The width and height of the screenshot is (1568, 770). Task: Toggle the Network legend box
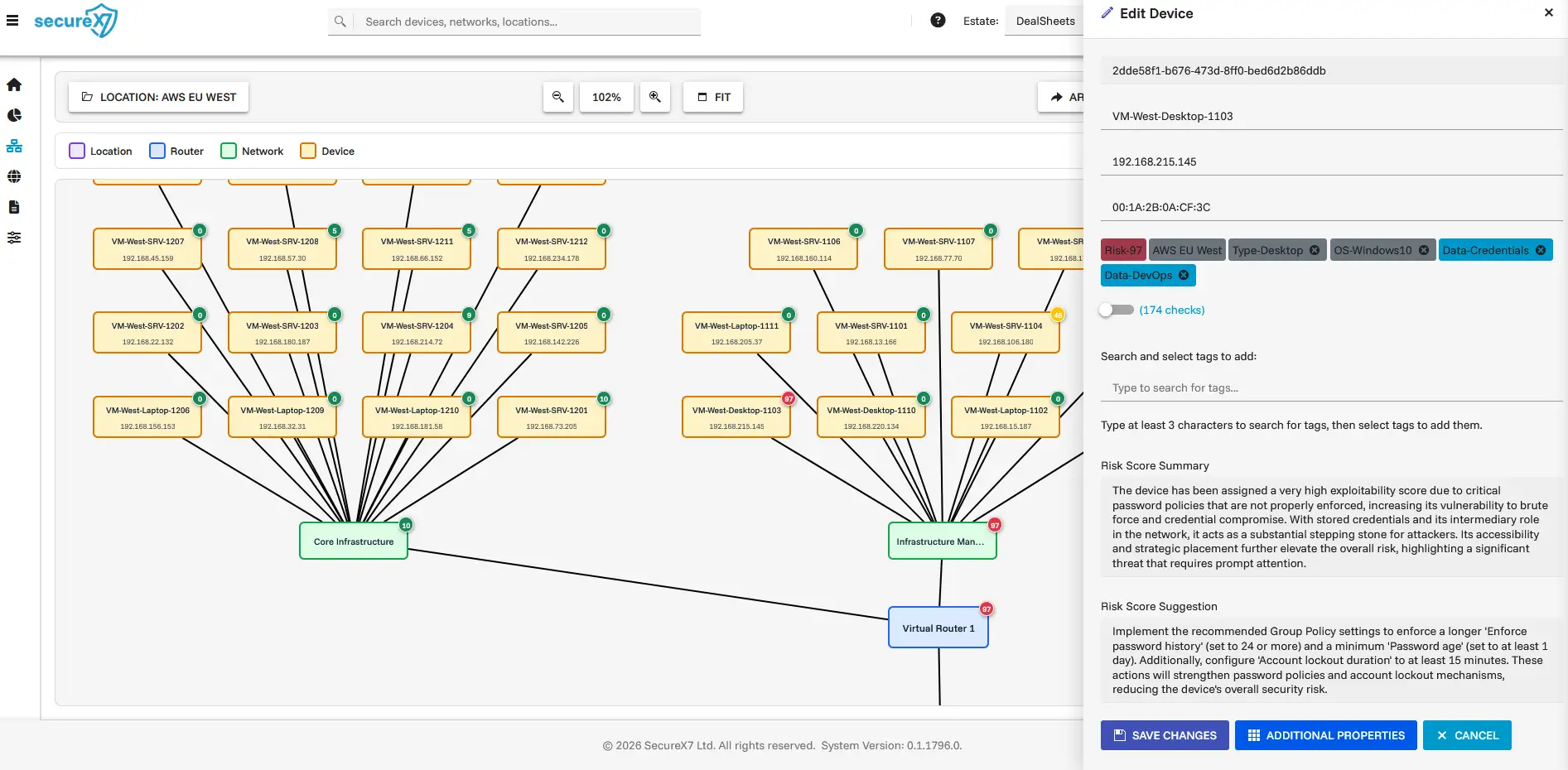(x=229, y=151)
